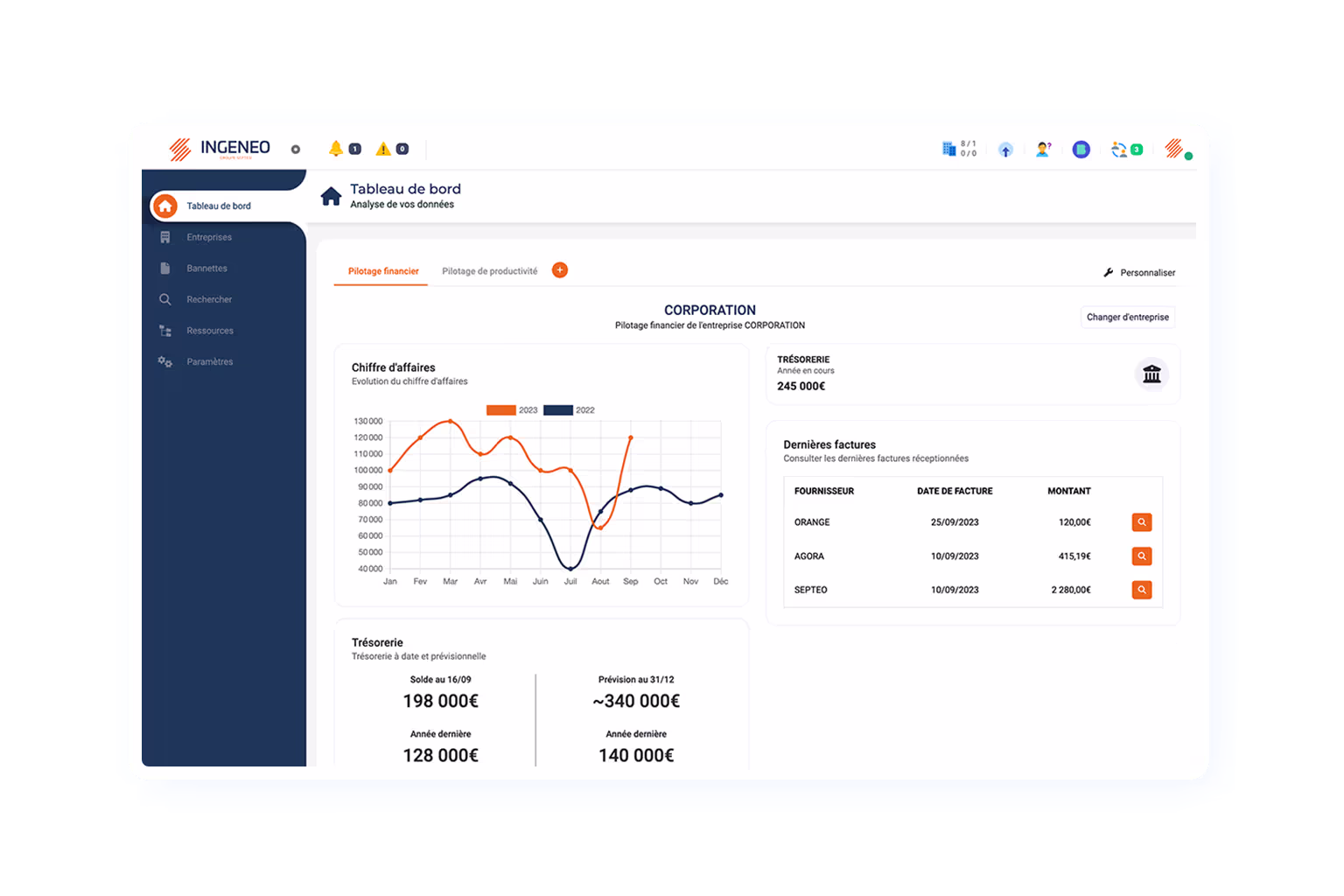The height and width of the screenshot is (896, 1344).
Task: Click the 2 280,00€ amount
Action: click(1071, 590)
